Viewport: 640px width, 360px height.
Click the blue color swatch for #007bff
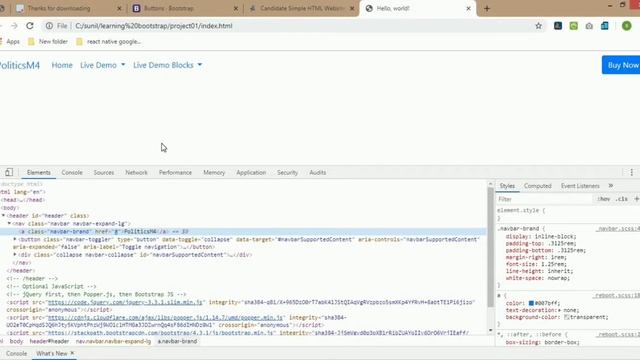click(531, 303)
